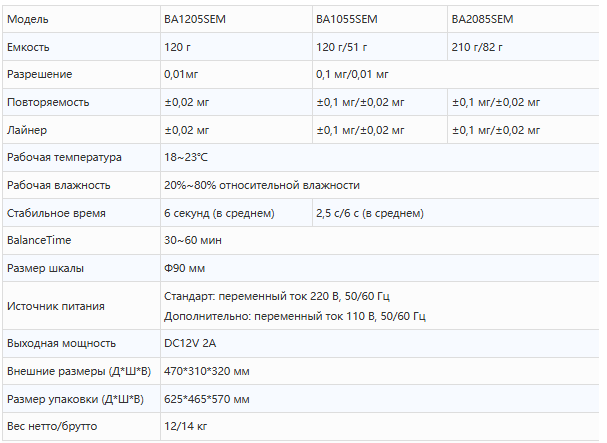Click the Разрешение row label
This screenshot has height=443, width=607.
(x=39, y=74)
